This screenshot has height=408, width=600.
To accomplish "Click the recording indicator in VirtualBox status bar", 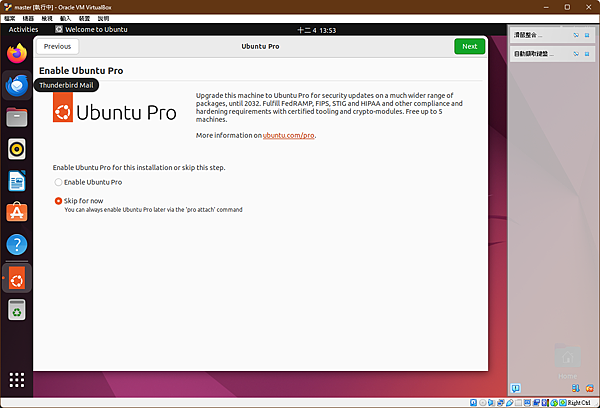I will coord(536,403).
